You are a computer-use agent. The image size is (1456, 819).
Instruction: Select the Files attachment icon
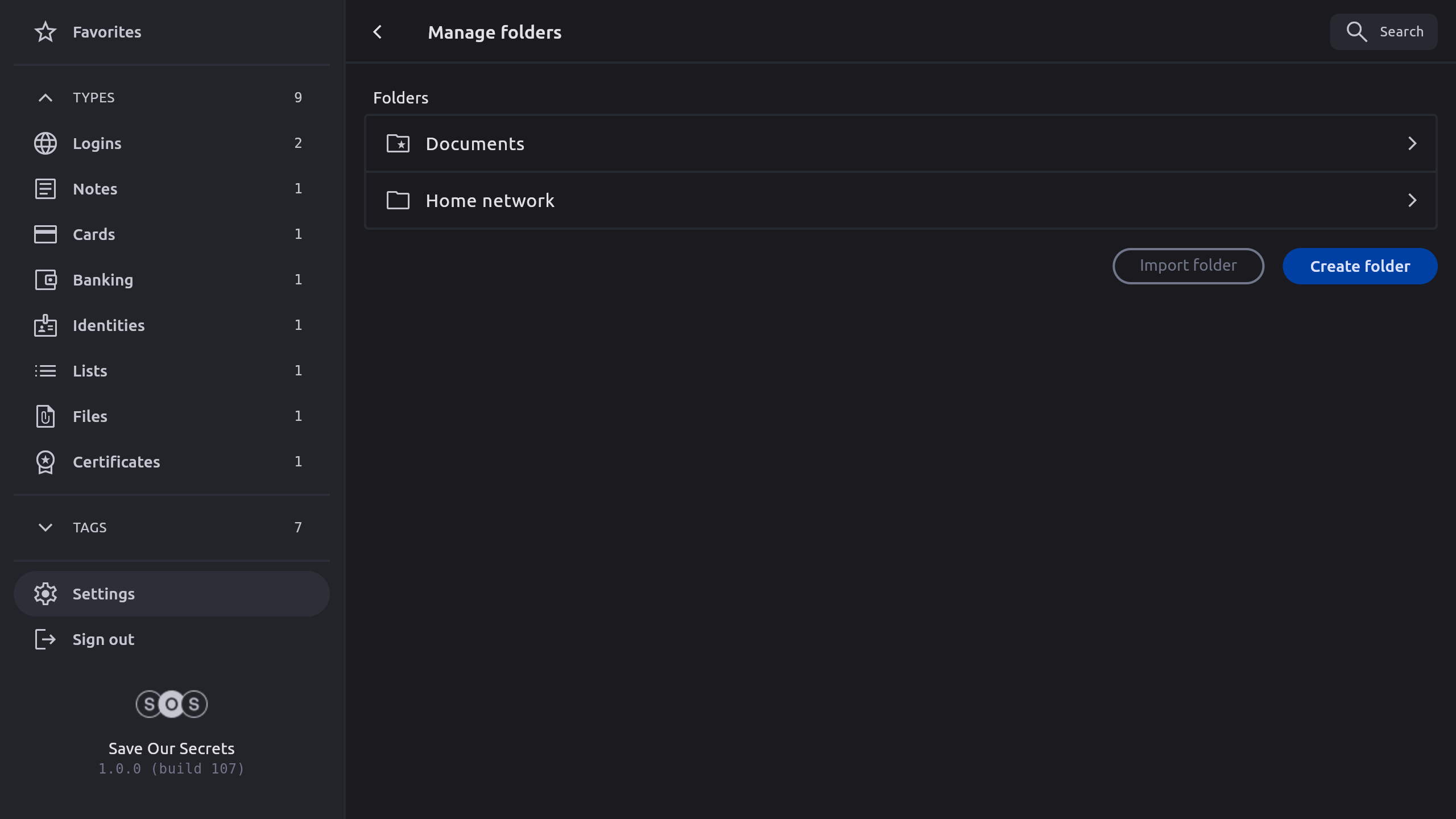(x=45, y=416)
